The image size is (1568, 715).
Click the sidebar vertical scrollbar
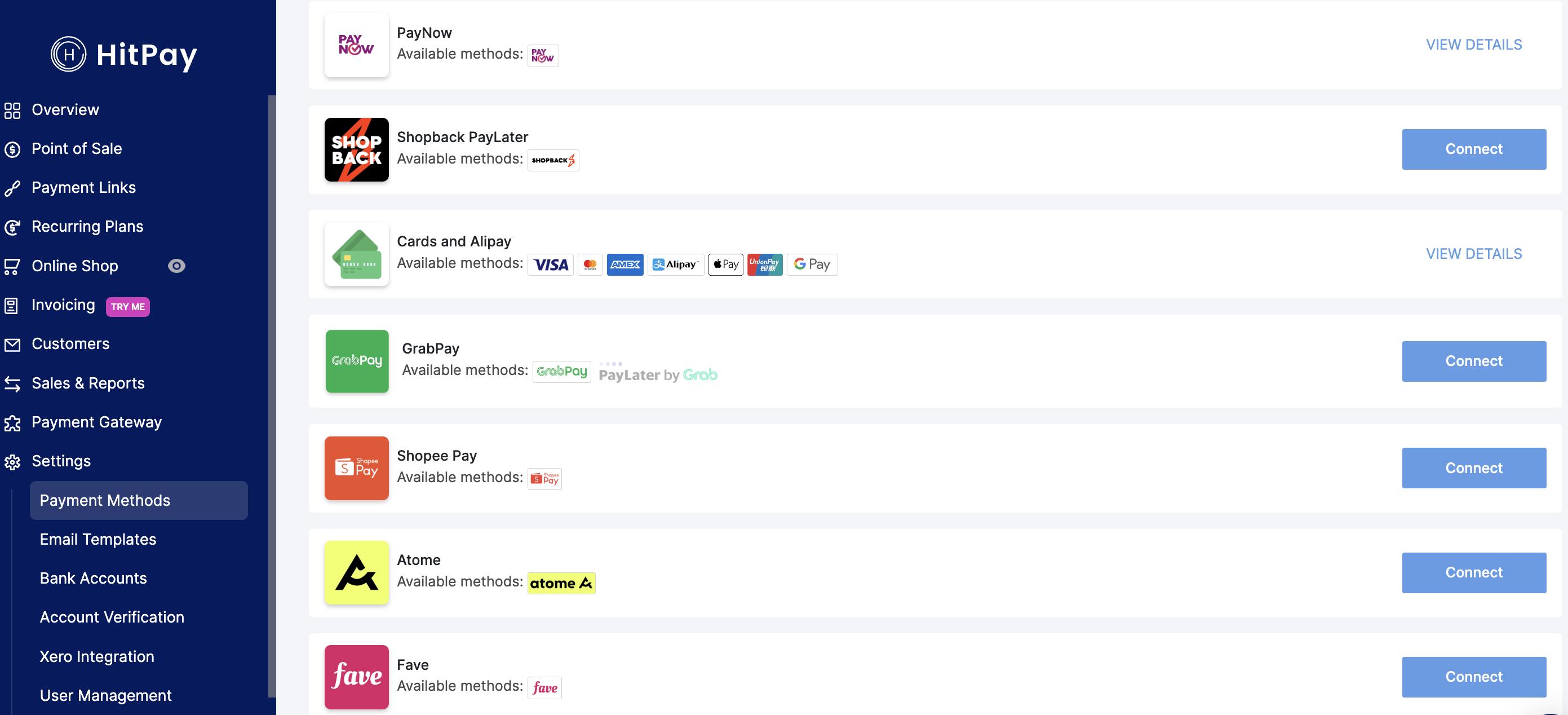272,396
